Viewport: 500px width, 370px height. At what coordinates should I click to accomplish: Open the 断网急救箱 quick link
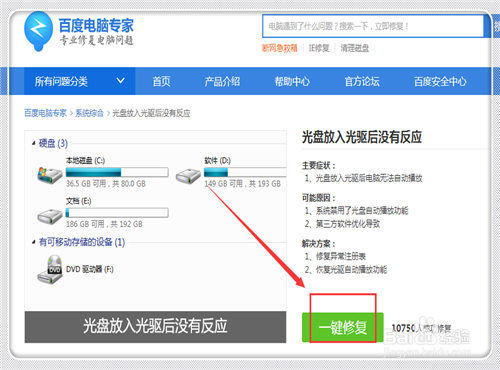tap(280, 48)
